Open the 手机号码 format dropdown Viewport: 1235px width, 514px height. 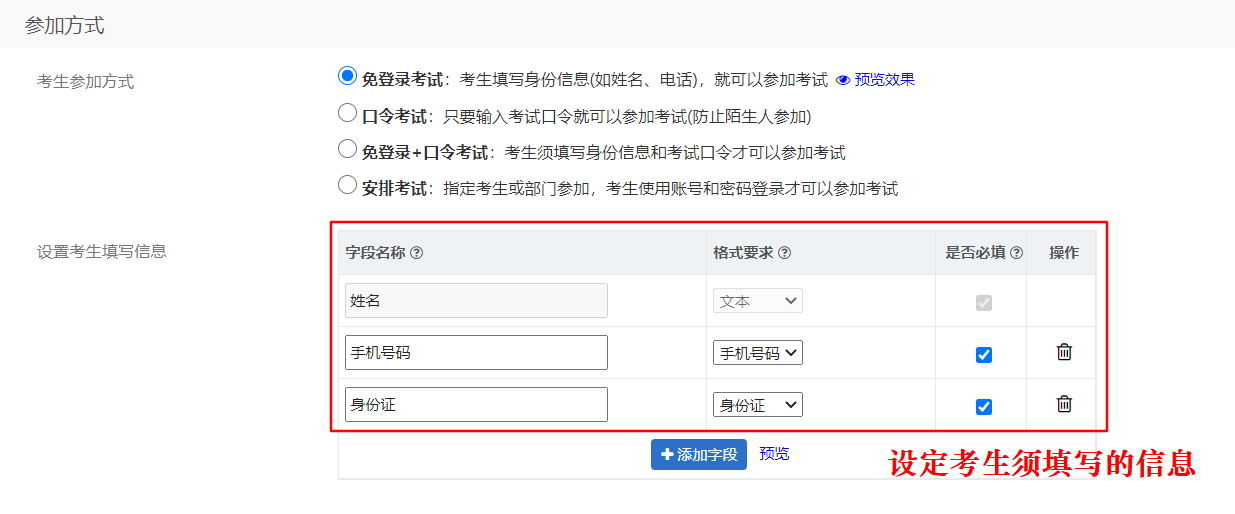coord(758,353)
